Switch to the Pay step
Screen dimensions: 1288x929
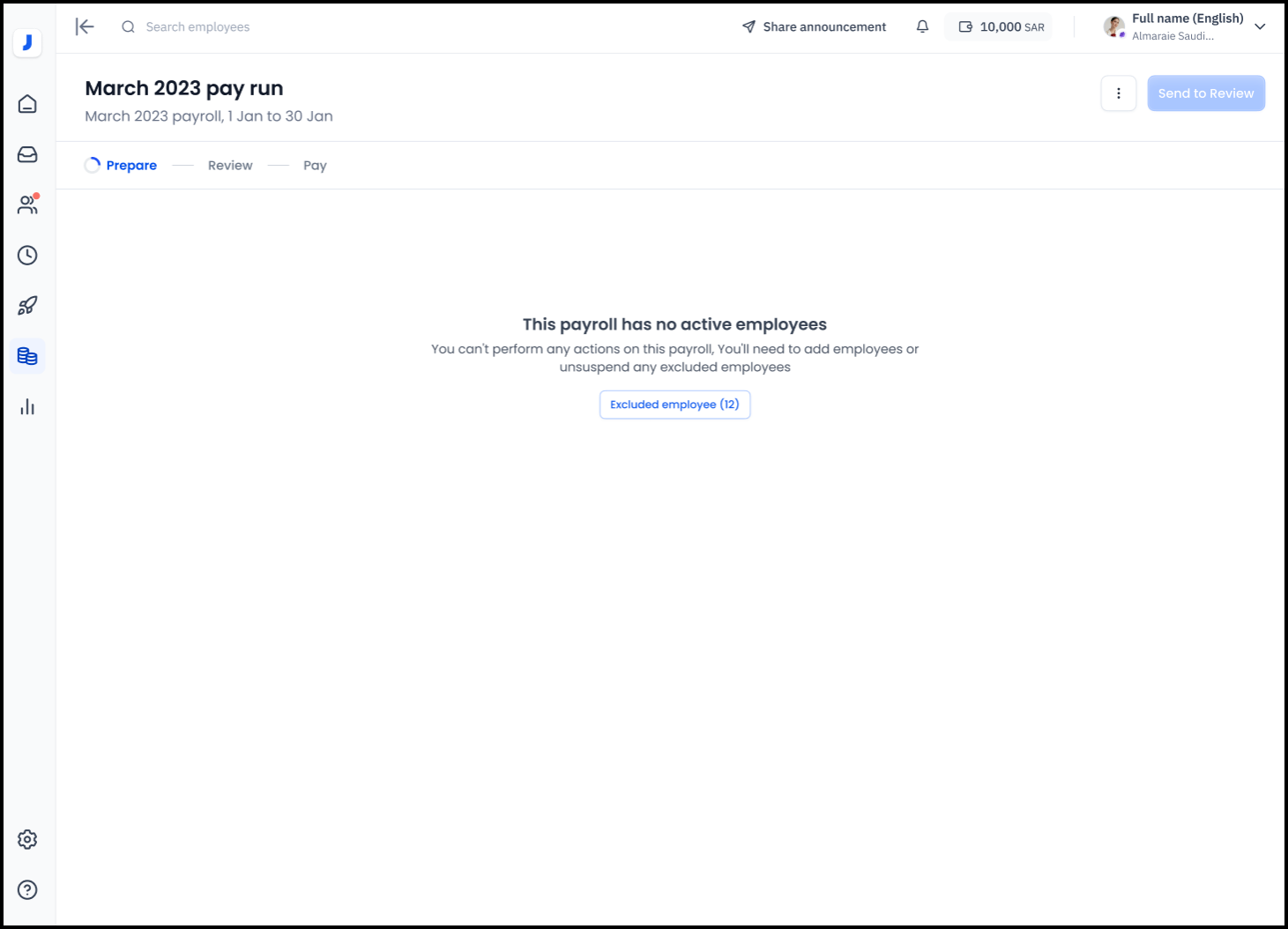click(315, 166)
